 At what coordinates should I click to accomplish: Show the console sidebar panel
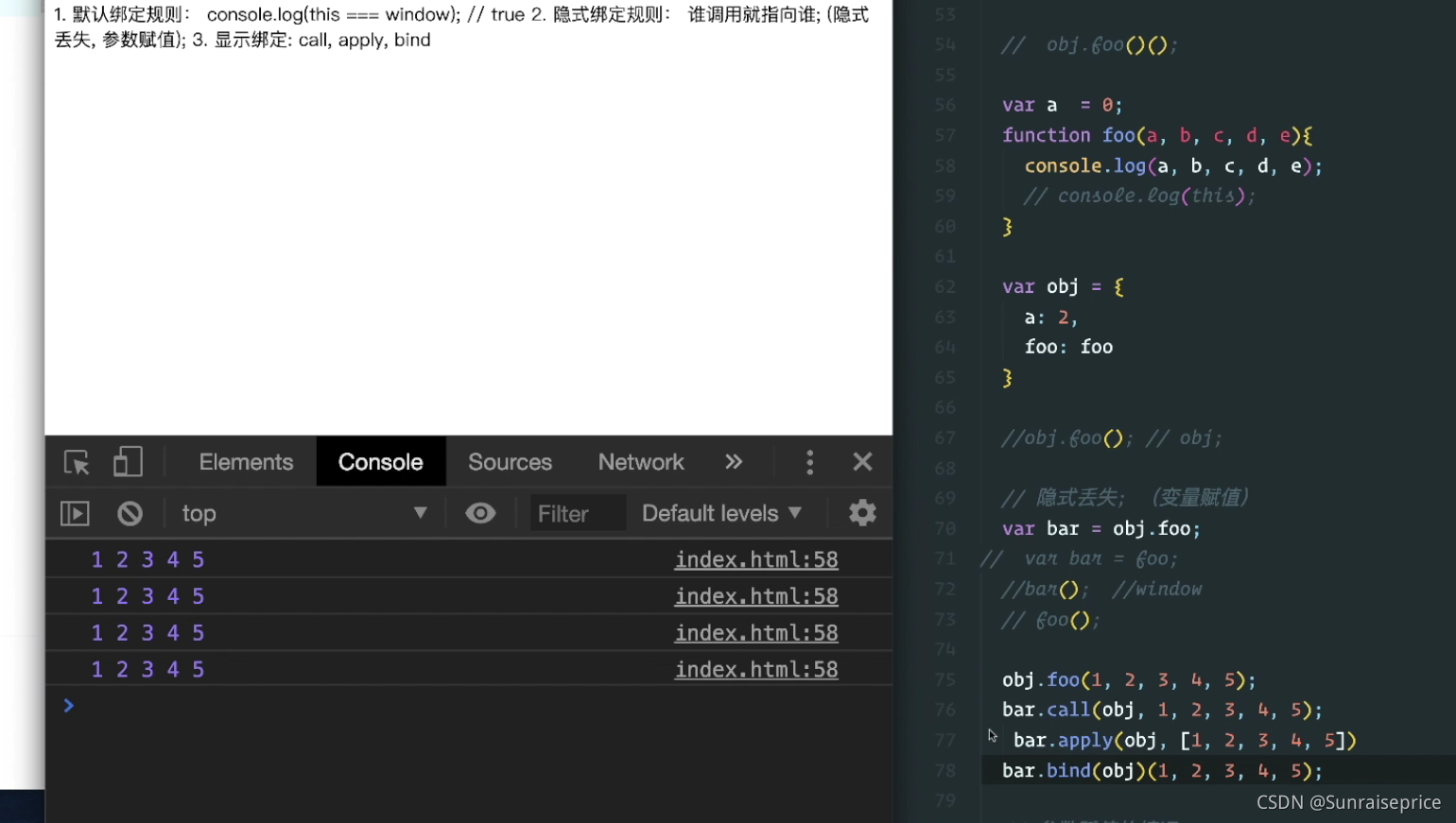pos(75,513)
